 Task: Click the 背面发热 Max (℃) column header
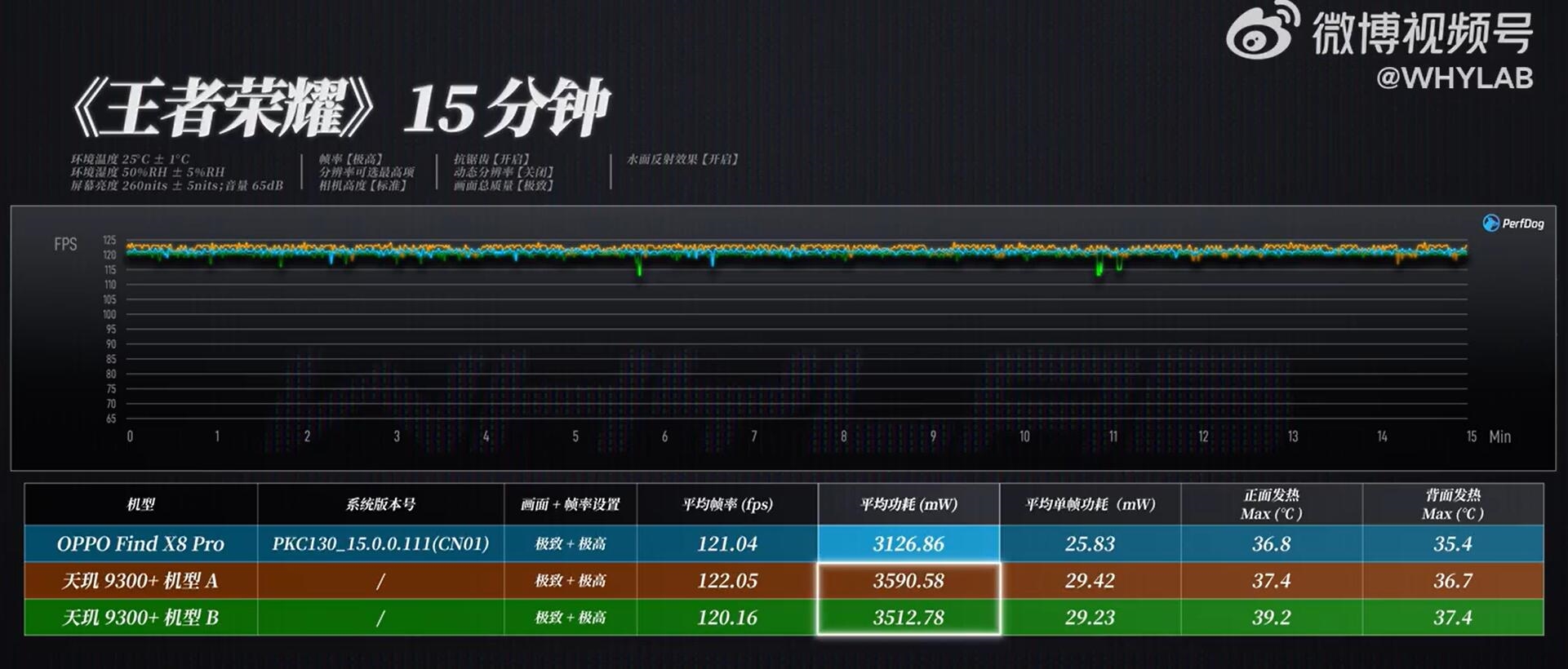[x=1453, y=504]
